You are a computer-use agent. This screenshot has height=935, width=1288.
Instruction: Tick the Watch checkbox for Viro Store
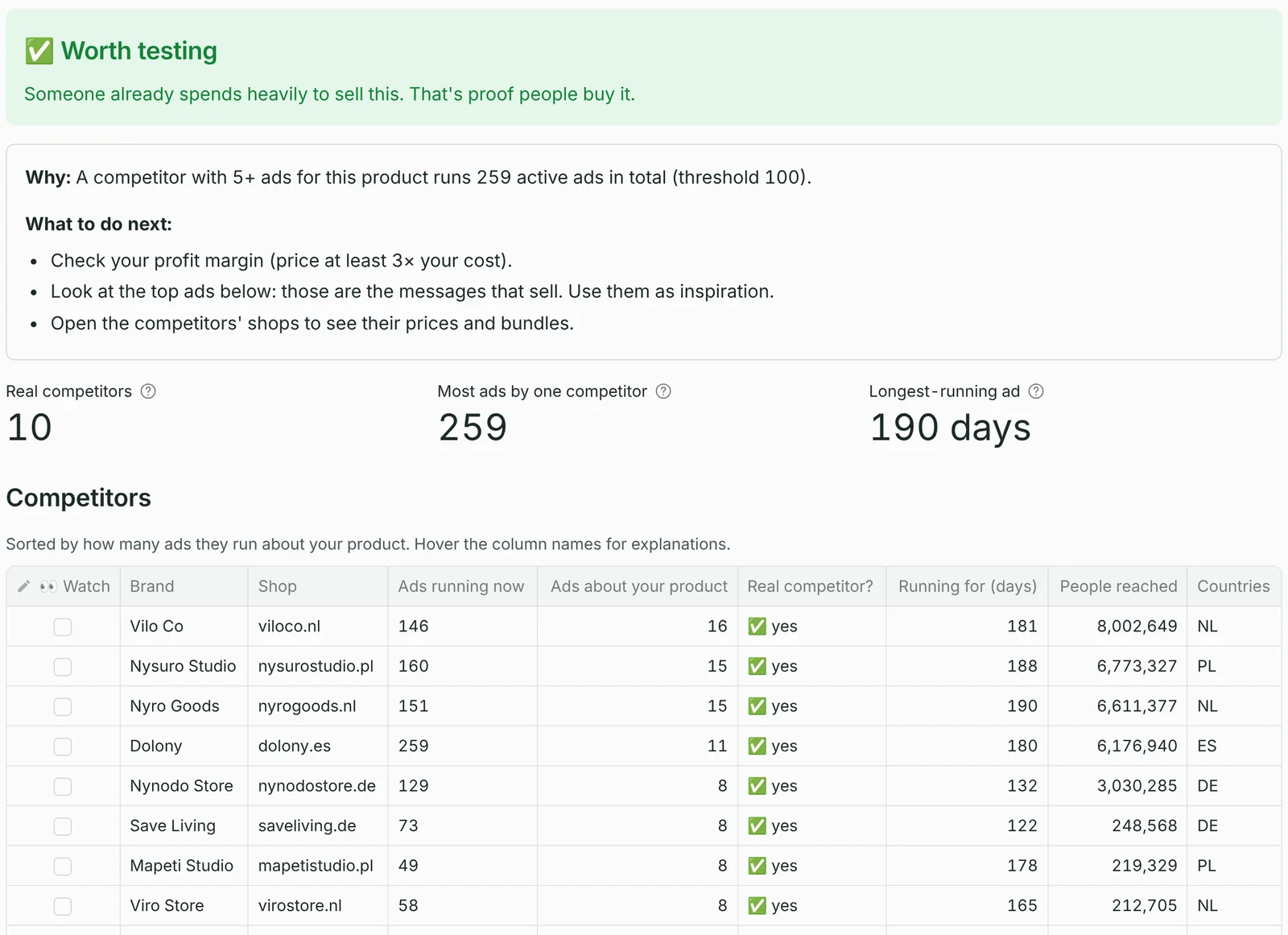click(x=63, y=906)
